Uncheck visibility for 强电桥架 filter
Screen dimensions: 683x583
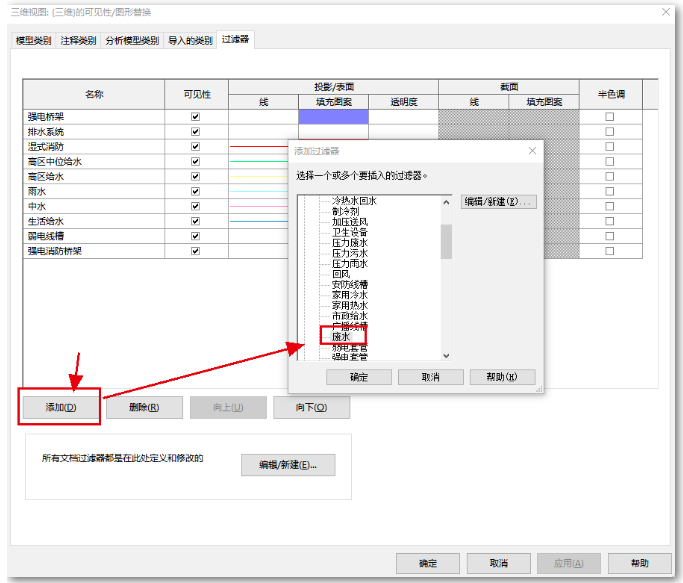point(196,117)
